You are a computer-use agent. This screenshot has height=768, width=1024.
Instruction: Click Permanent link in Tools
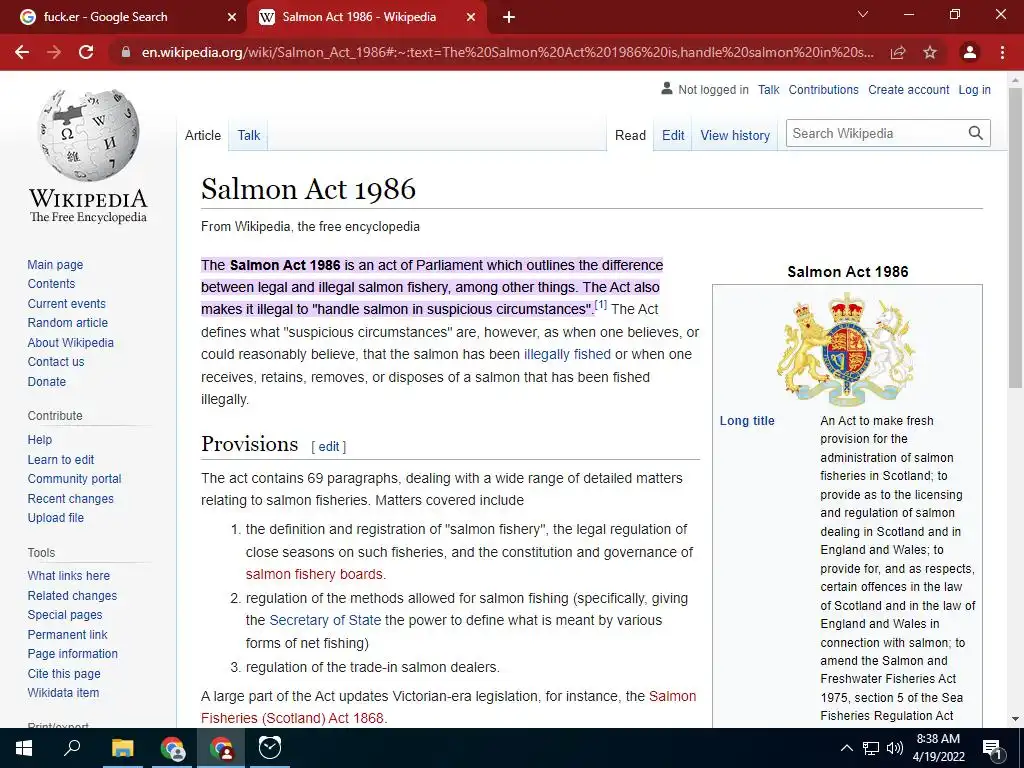pos(67,635)
